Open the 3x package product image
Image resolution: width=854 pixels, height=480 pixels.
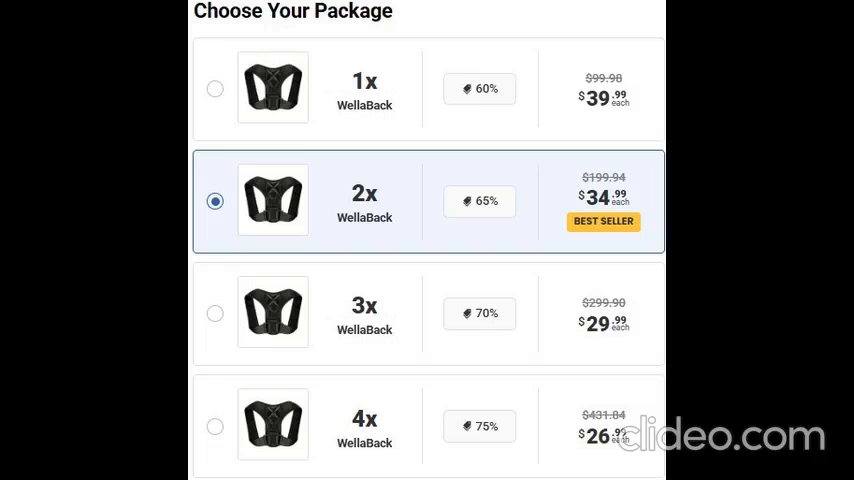point(273,313)
